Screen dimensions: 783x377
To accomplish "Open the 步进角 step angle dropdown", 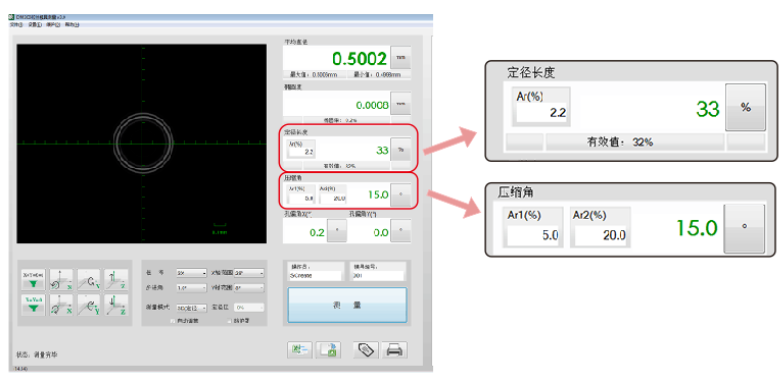I will (191, 288).
